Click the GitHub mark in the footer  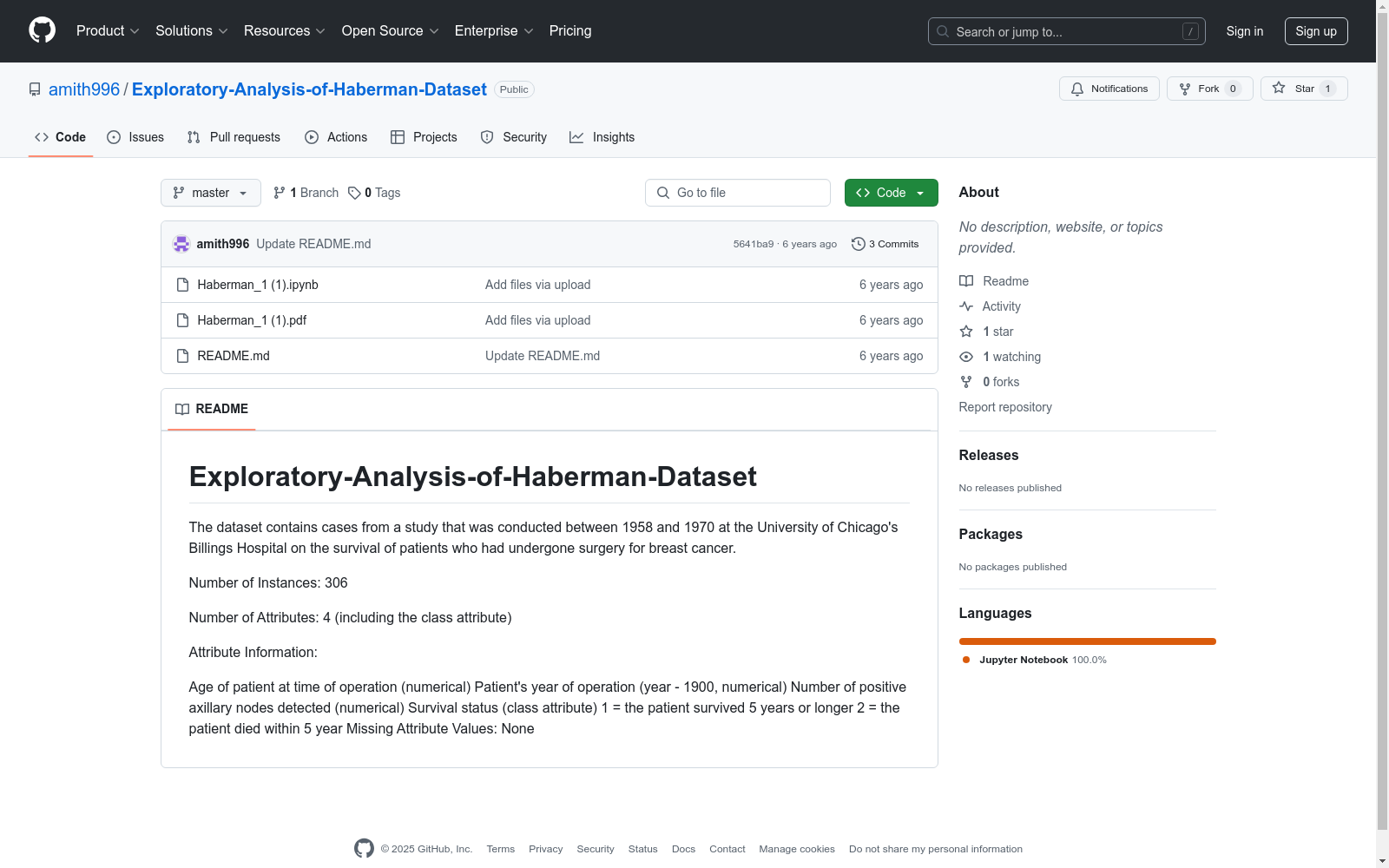(x=364, y=849)
